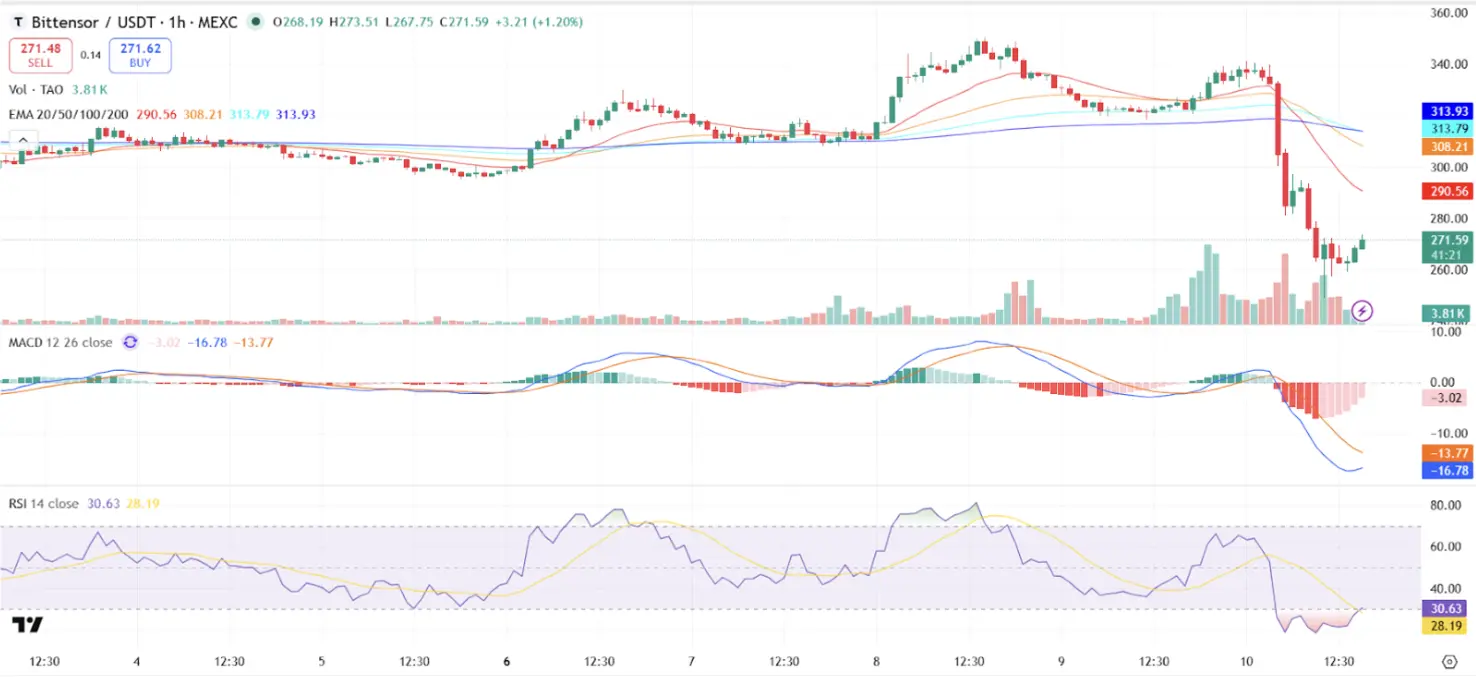Click date label 4 on time axis
Image resolution: width=1476 pixels, height=686 pixels.
point(137,661)
